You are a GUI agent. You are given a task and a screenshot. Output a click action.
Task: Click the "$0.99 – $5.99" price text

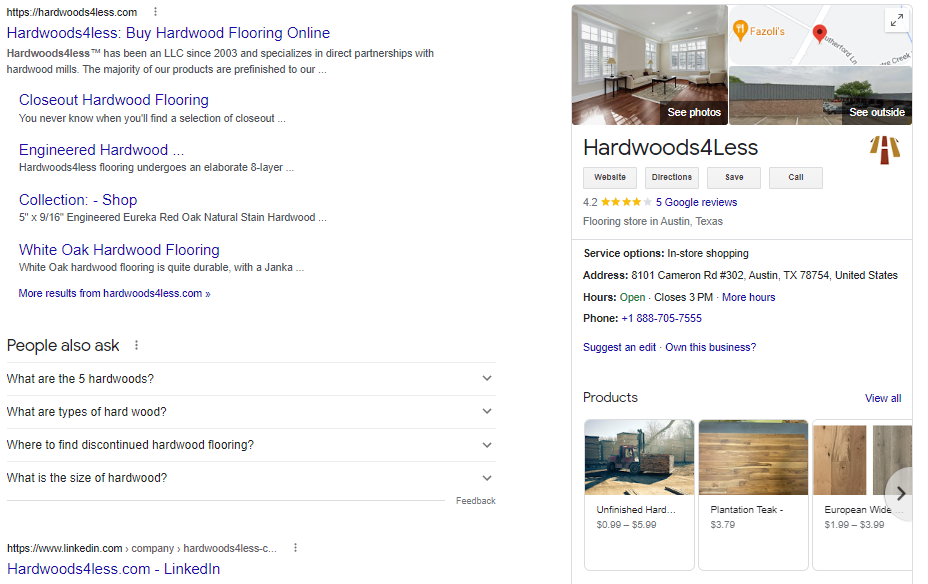[x=626, y=525]
